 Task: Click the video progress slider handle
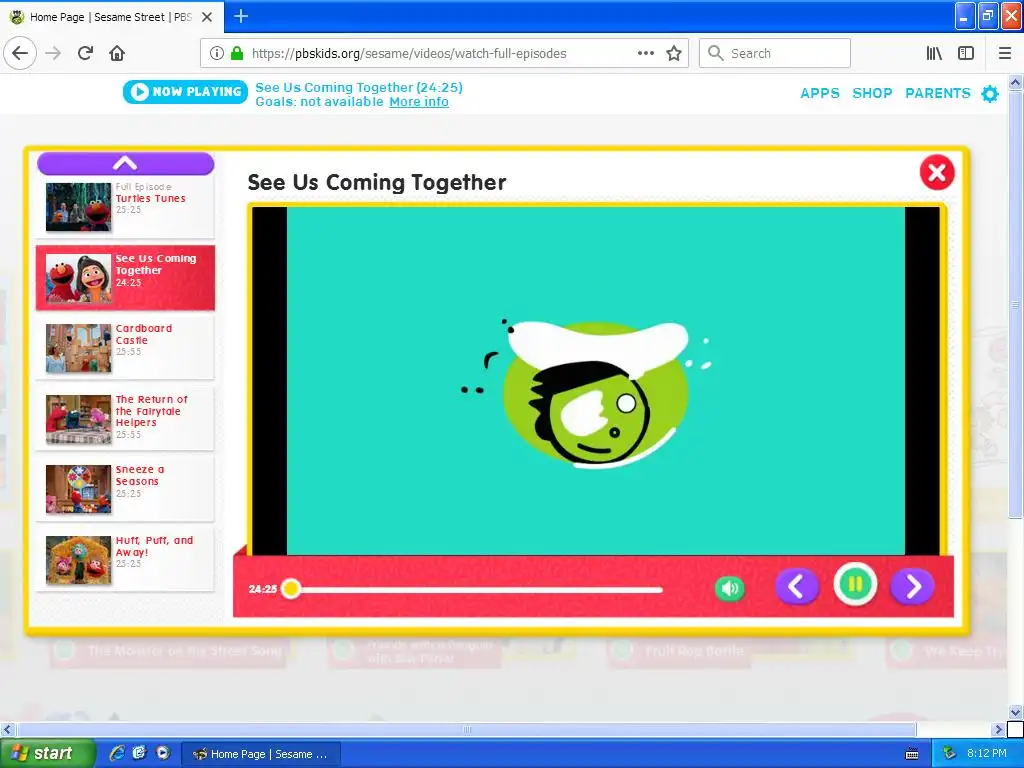click(291, 589)
